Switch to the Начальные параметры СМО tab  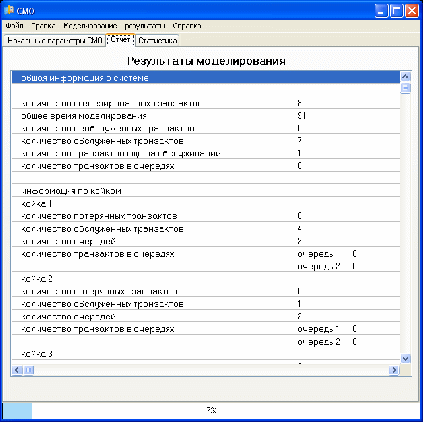[x=55, y=41]
